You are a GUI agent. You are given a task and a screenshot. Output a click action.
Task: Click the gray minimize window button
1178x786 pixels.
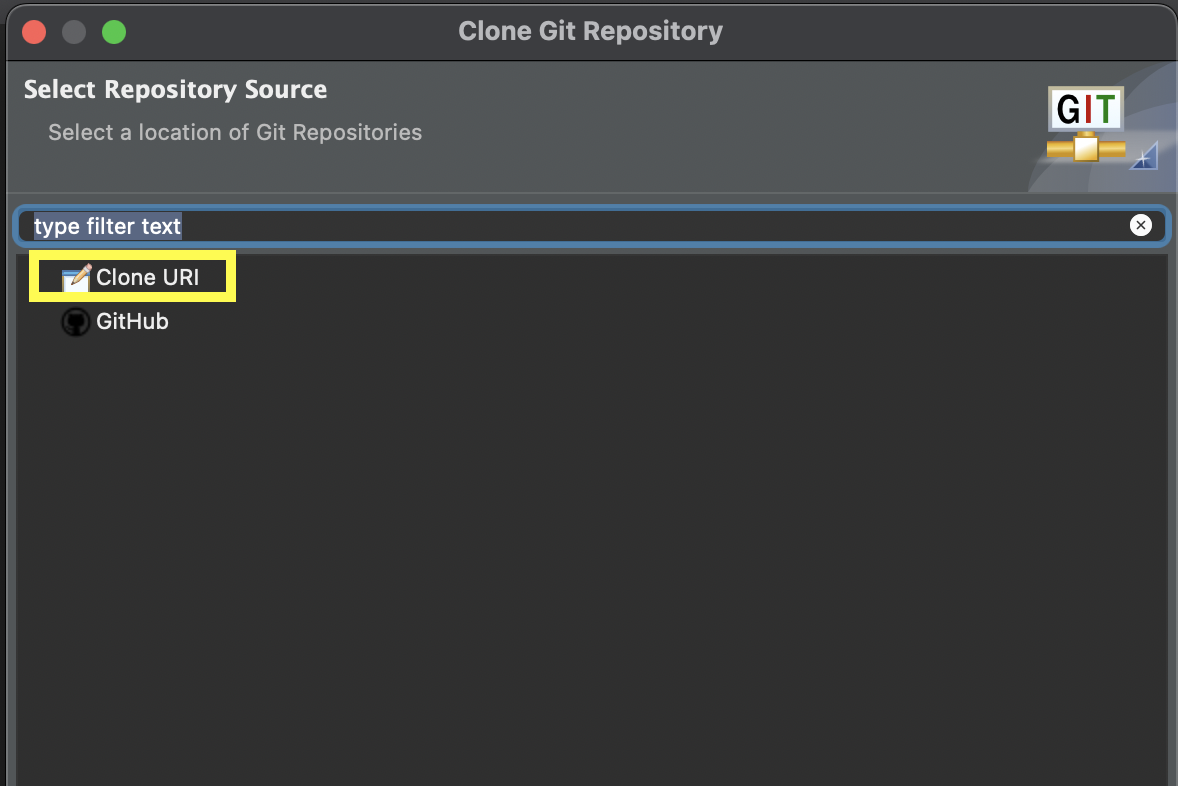(x=74, y=32)
